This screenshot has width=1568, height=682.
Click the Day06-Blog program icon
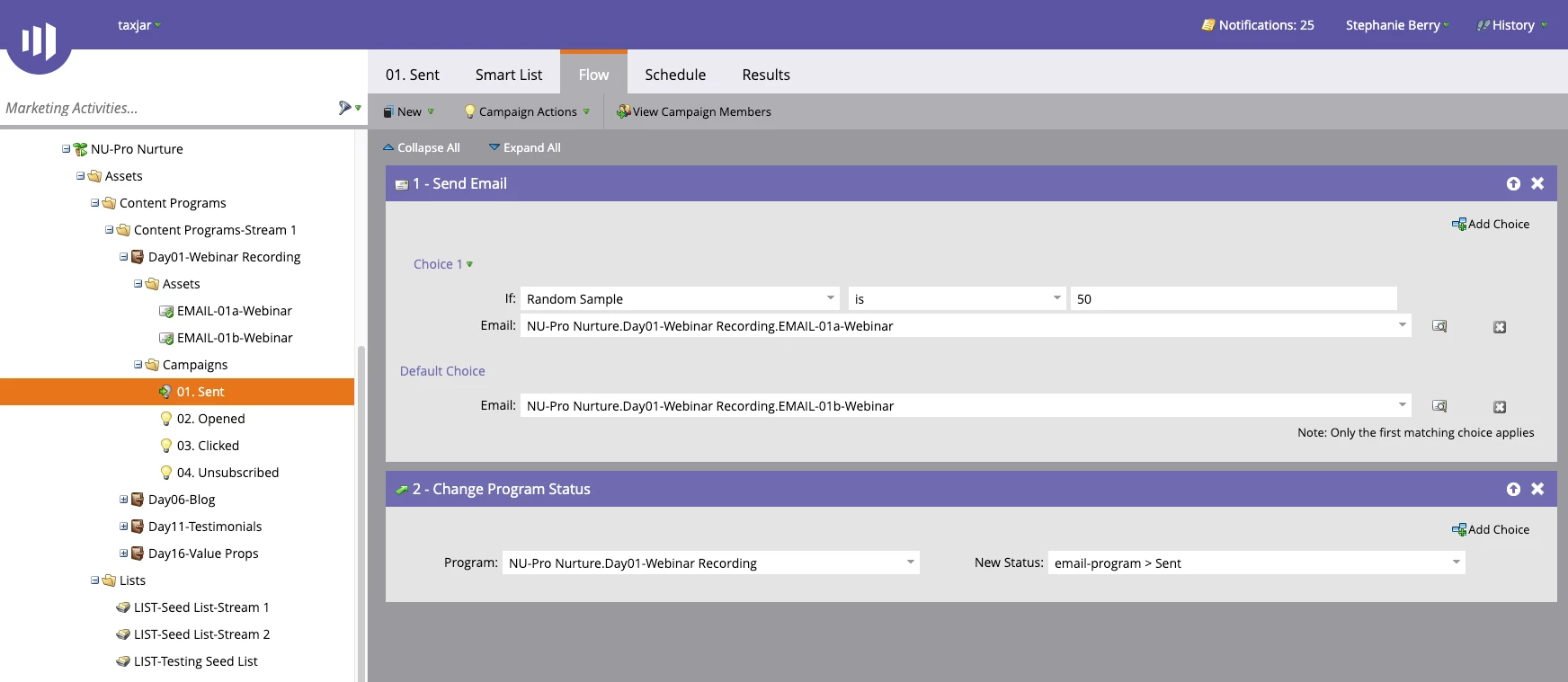pyautogui.click(x=138, y=500)
